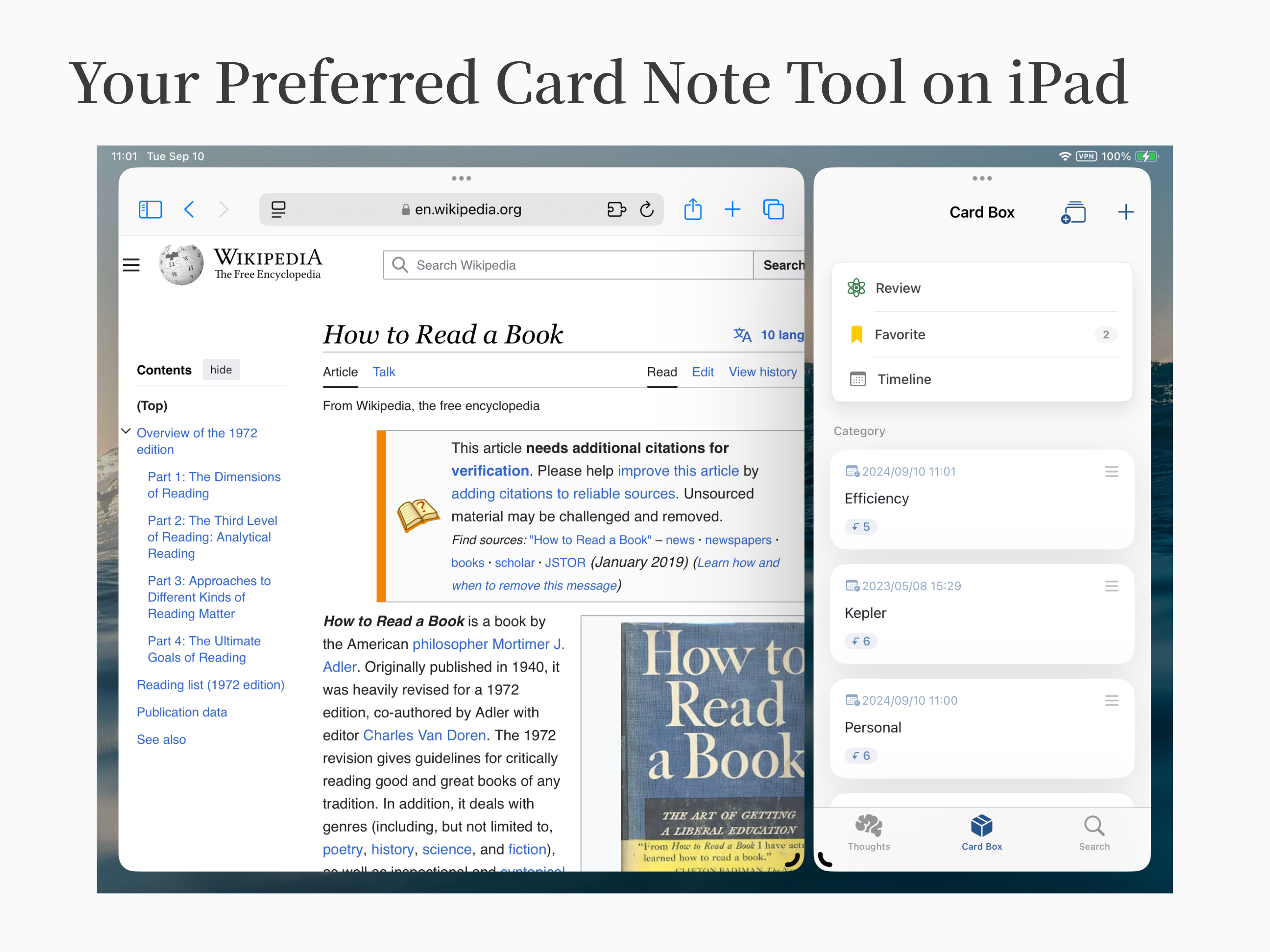Viewport: 1270px width, 952px height.
Task: Jump to (Top) in contents
Action: (152, 405)
